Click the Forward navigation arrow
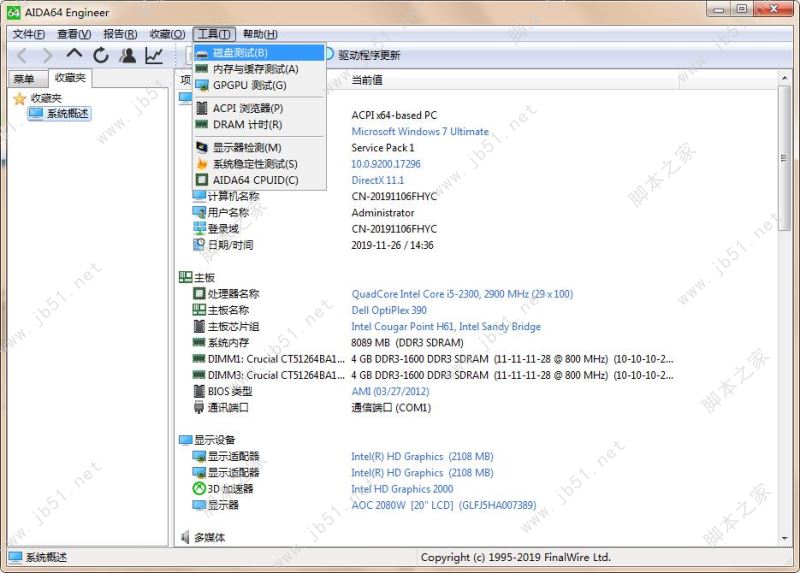The width and height of the screenshot is (800, 573). coord(47,55)
